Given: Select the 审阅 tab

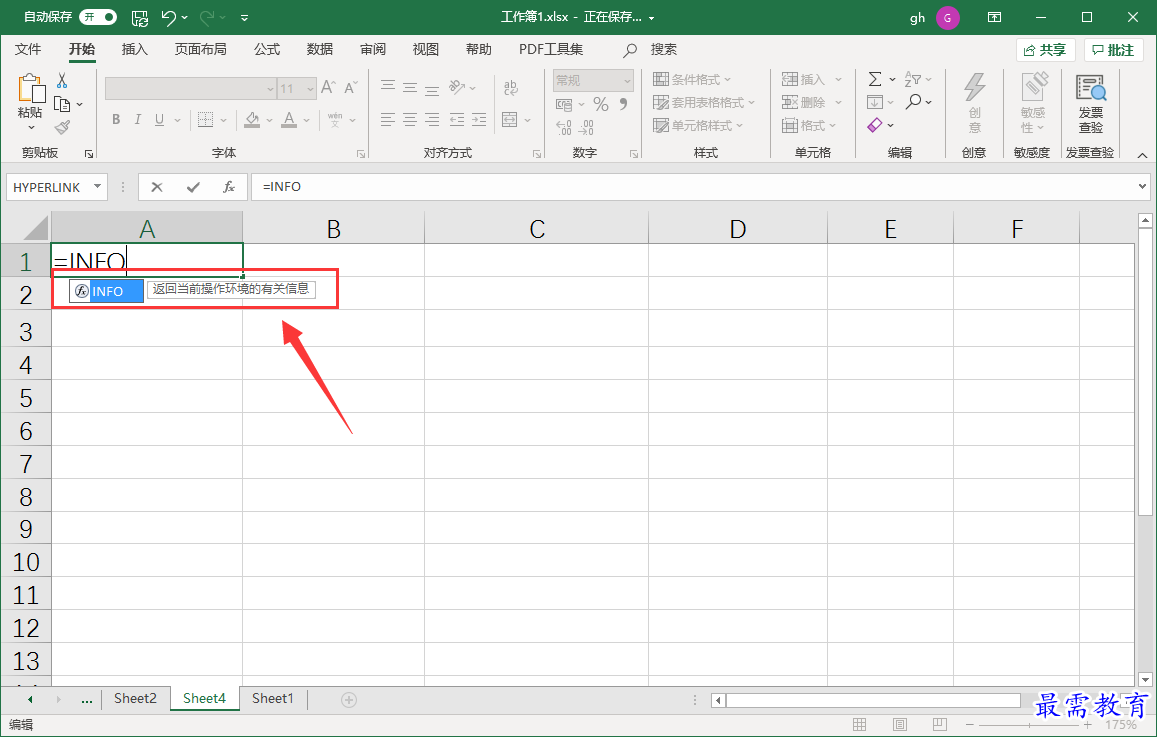Looking at the screenshot, I should point(373,49).
